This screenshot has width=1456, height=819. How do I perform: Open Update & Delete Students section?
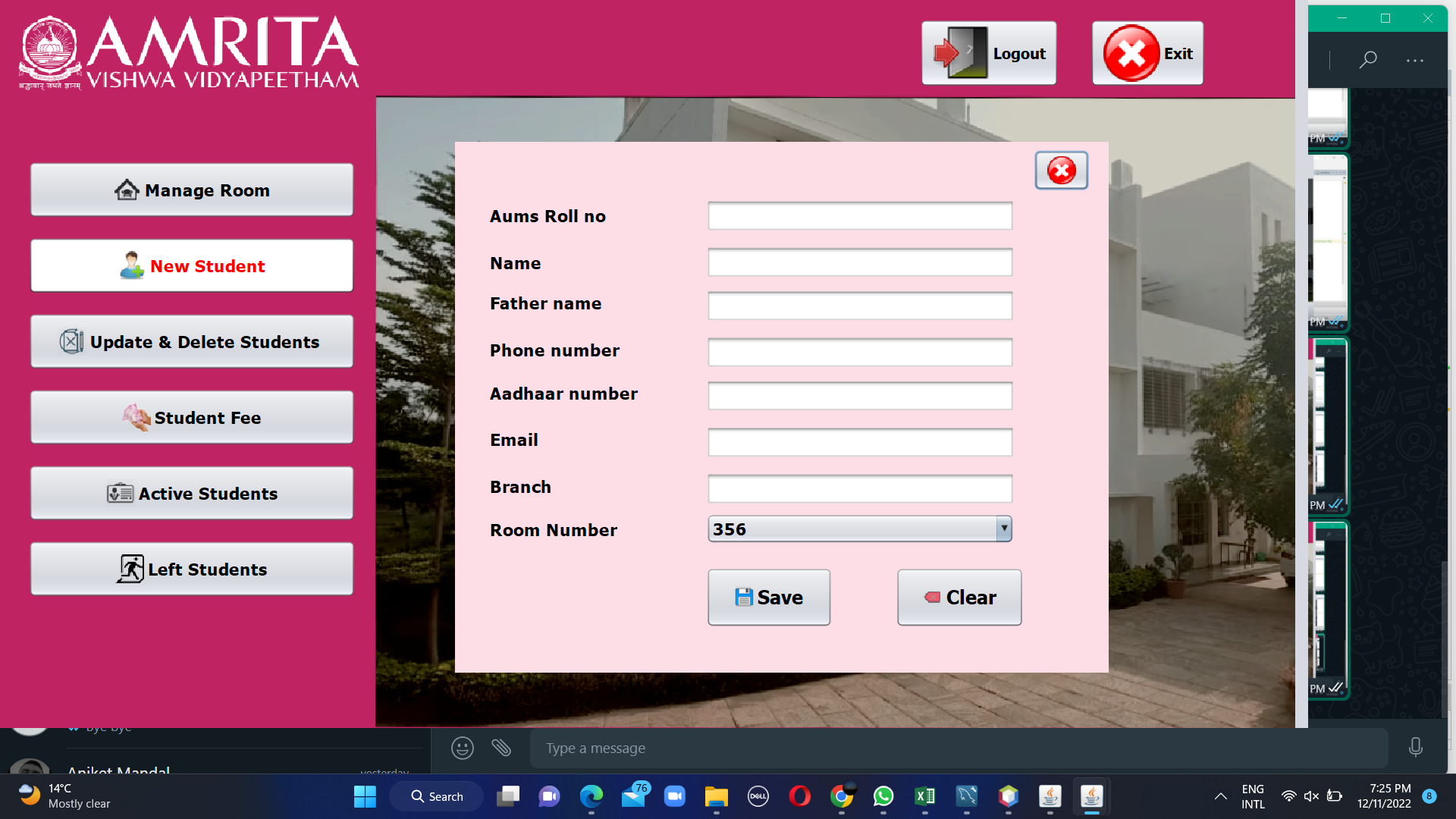tap(192, 342)
